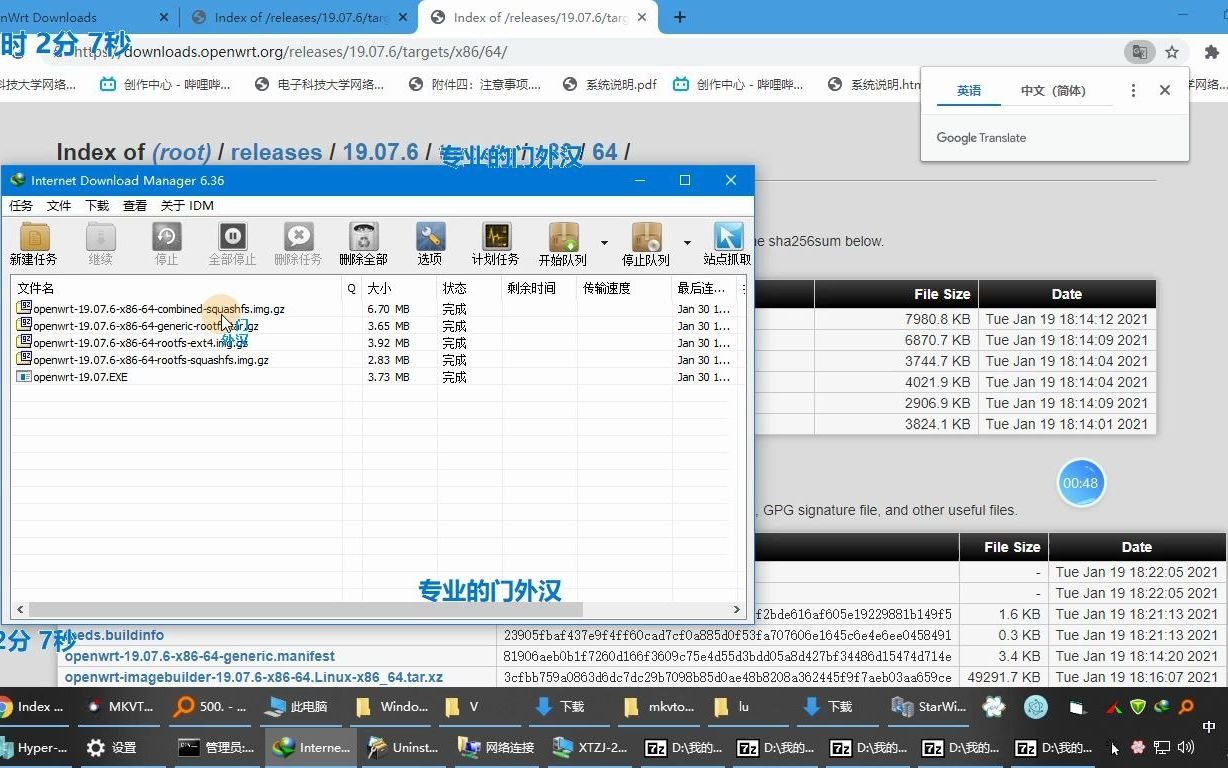
Task: Expand the dropdown arrow next to 停止队列
Action: coord(687,243)
